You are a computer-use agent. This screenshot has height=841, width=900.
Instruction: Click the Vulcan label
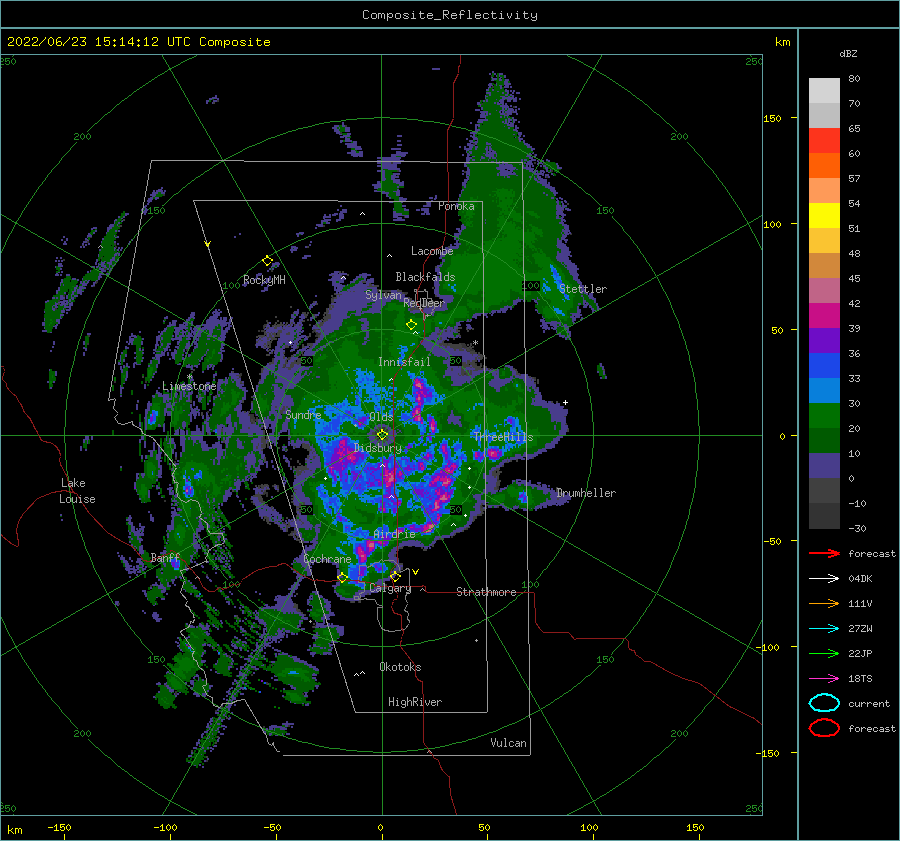pyautogui.click(x=509, y=743)
